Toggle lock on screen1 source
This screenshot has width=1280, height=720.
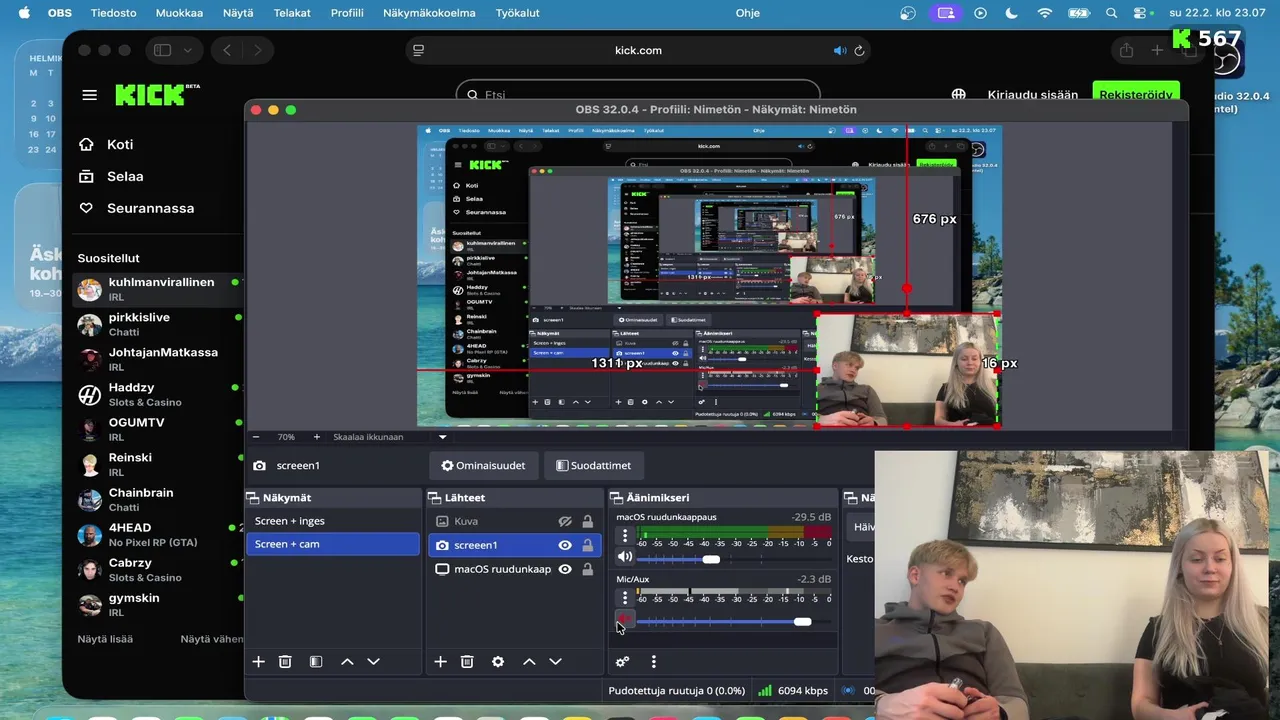[x=587, y=545]
